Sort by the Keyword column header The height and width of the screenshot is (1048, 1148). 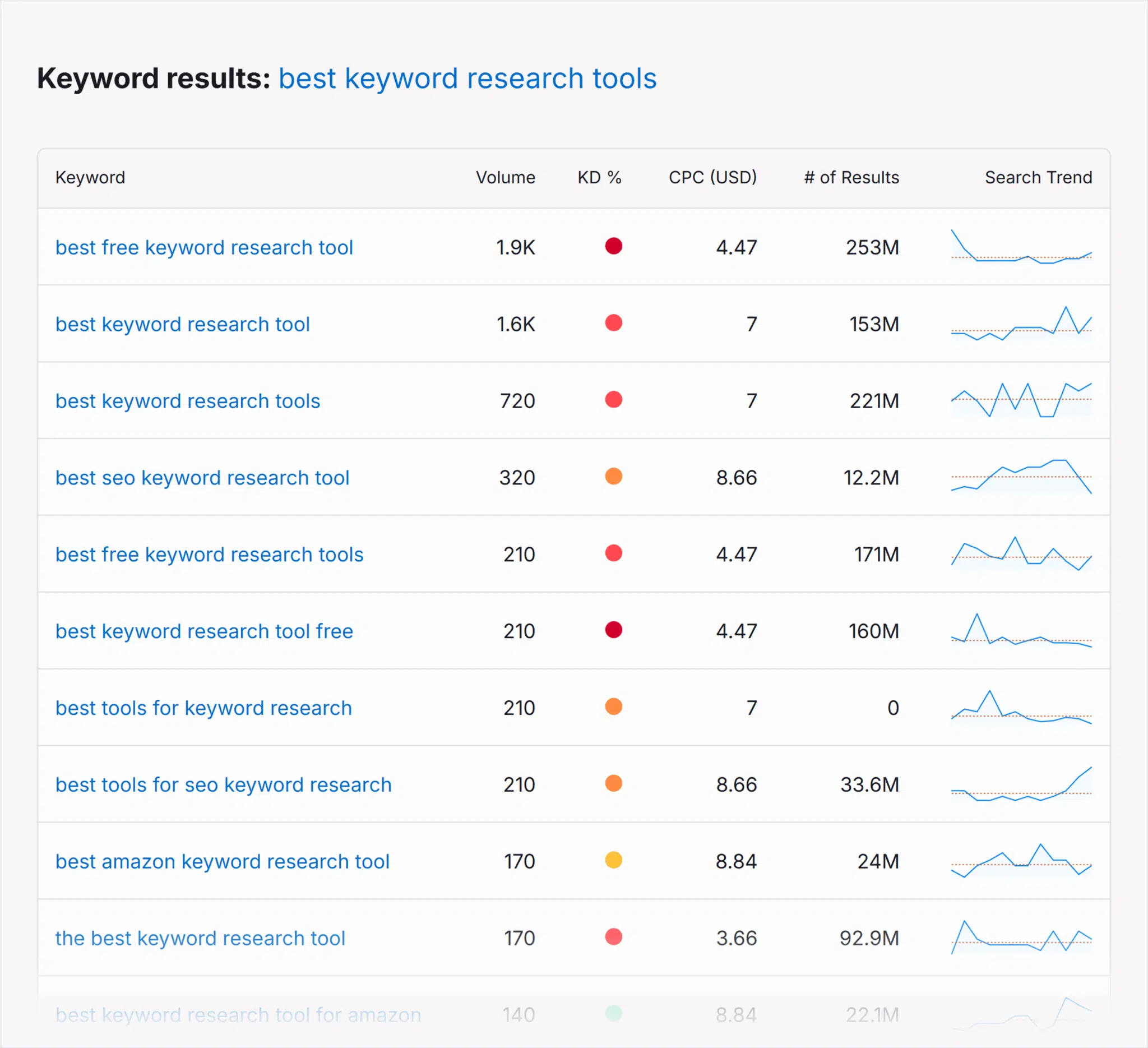tap(90, 178)
